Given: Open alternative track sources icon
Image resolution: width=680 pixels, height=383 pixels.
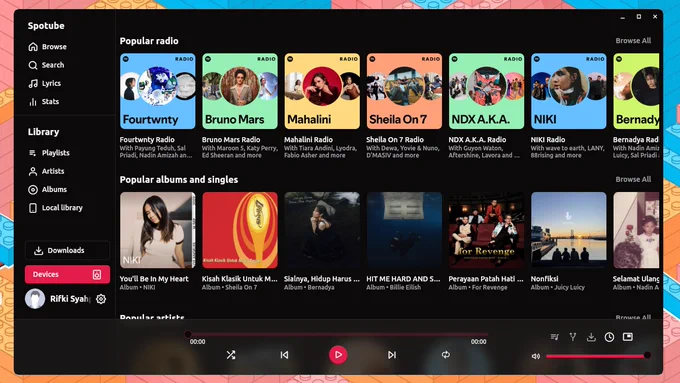Looking at the screenshot, I should [573, 337].
